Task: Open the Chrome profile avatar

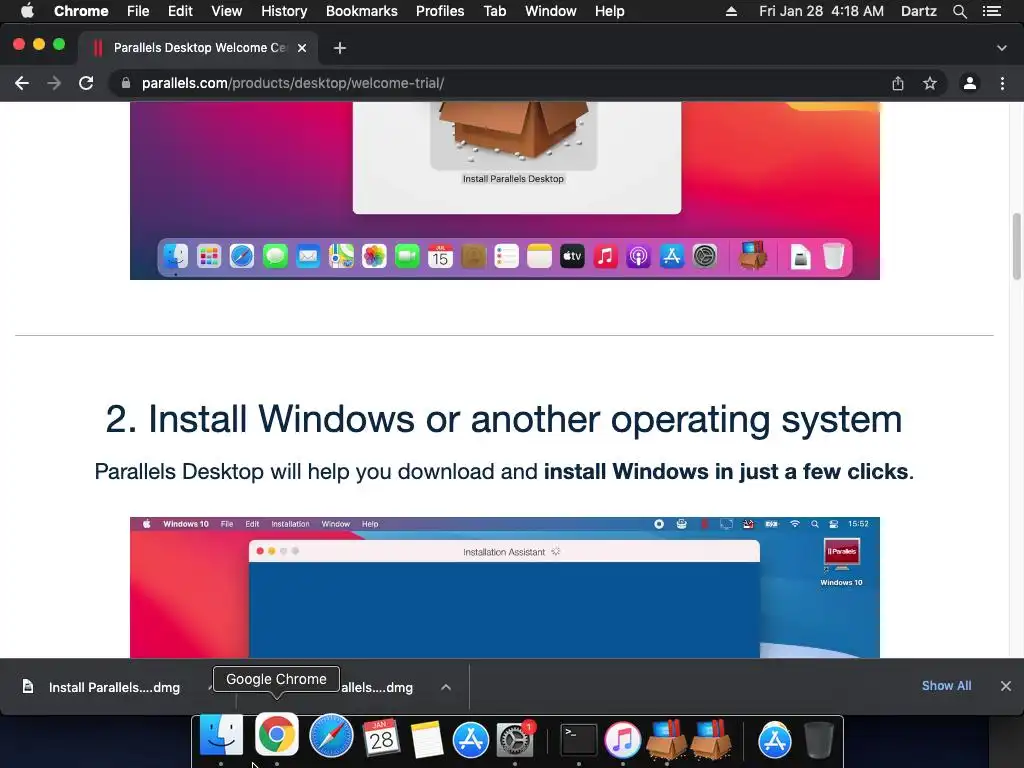Action: 970,83
